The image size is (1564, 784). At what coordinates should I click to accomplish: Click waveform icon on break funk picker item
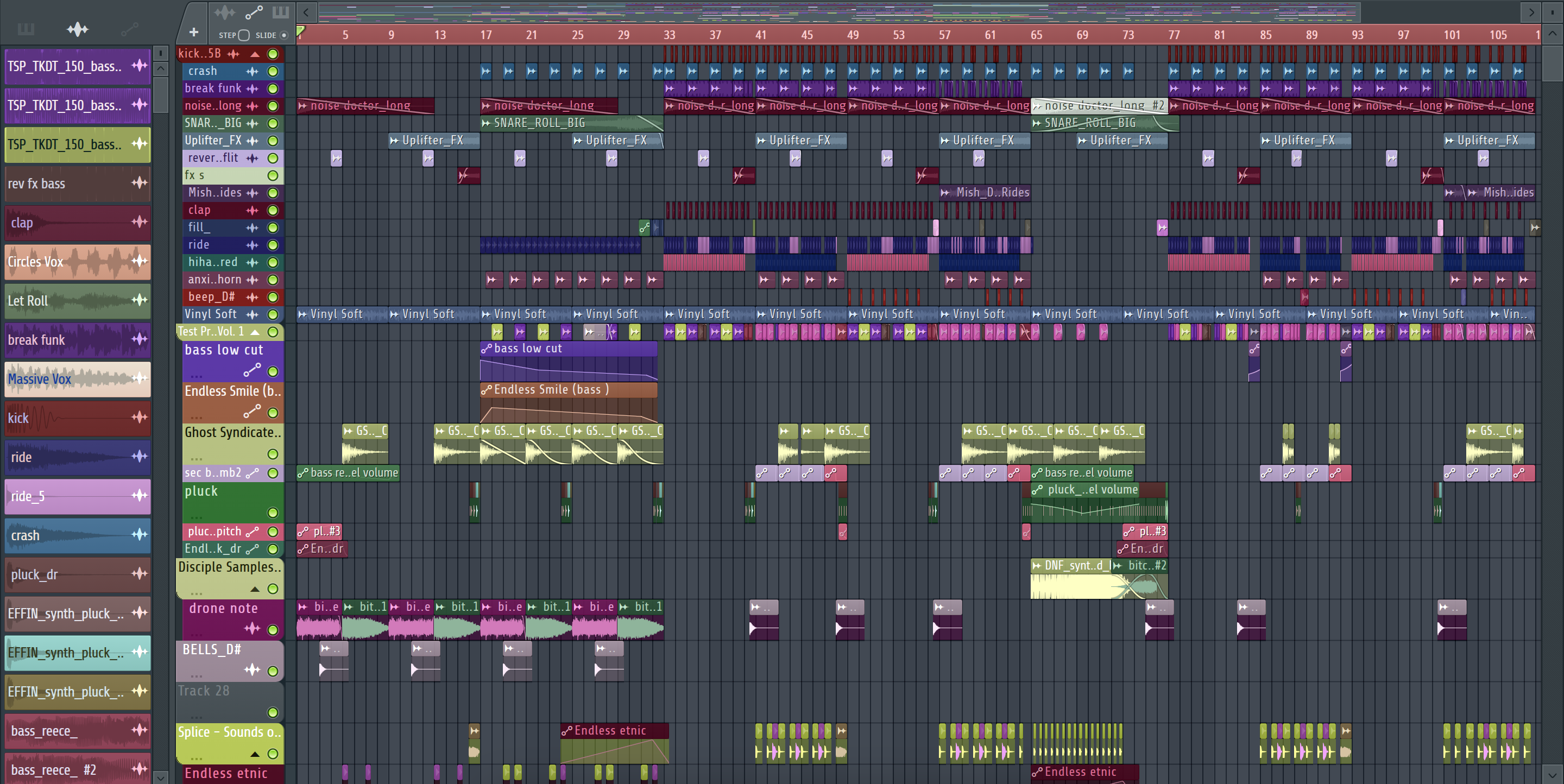click(140, 339)
